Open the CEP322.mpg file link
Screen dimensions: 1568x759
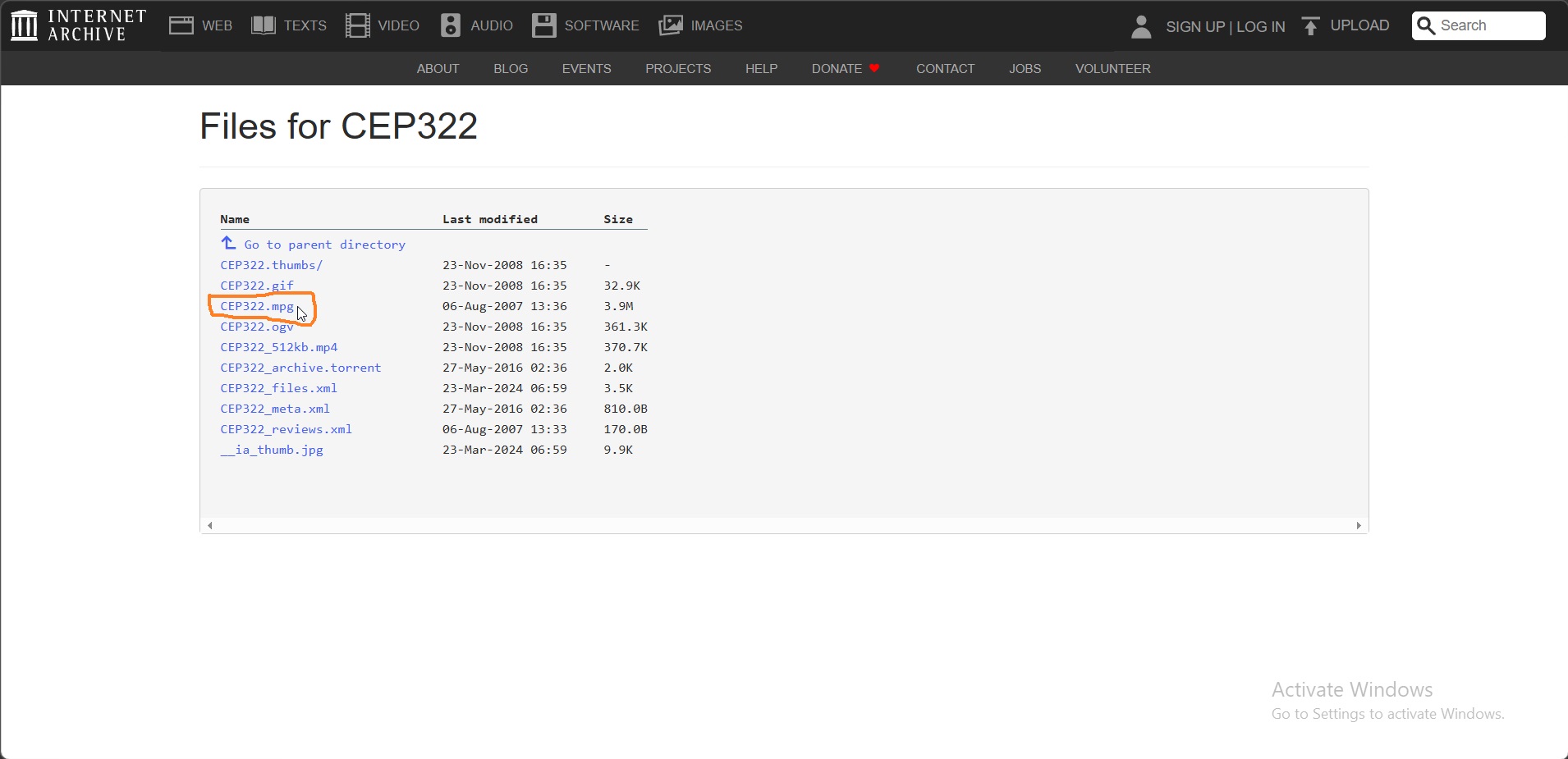[x=257, y=306]
